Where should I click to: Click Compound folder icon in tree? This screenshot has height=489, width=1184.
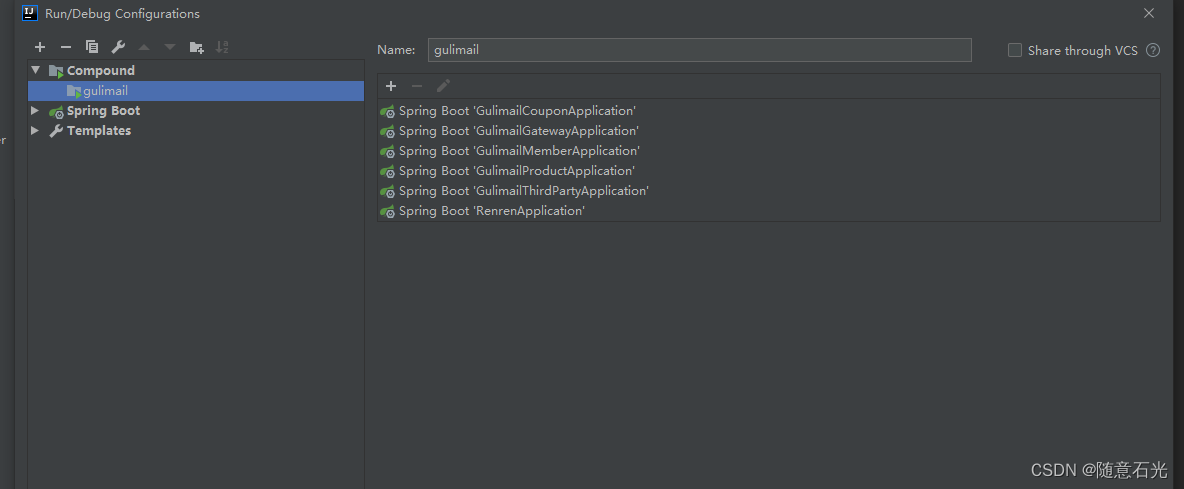[x=56, y=71]
